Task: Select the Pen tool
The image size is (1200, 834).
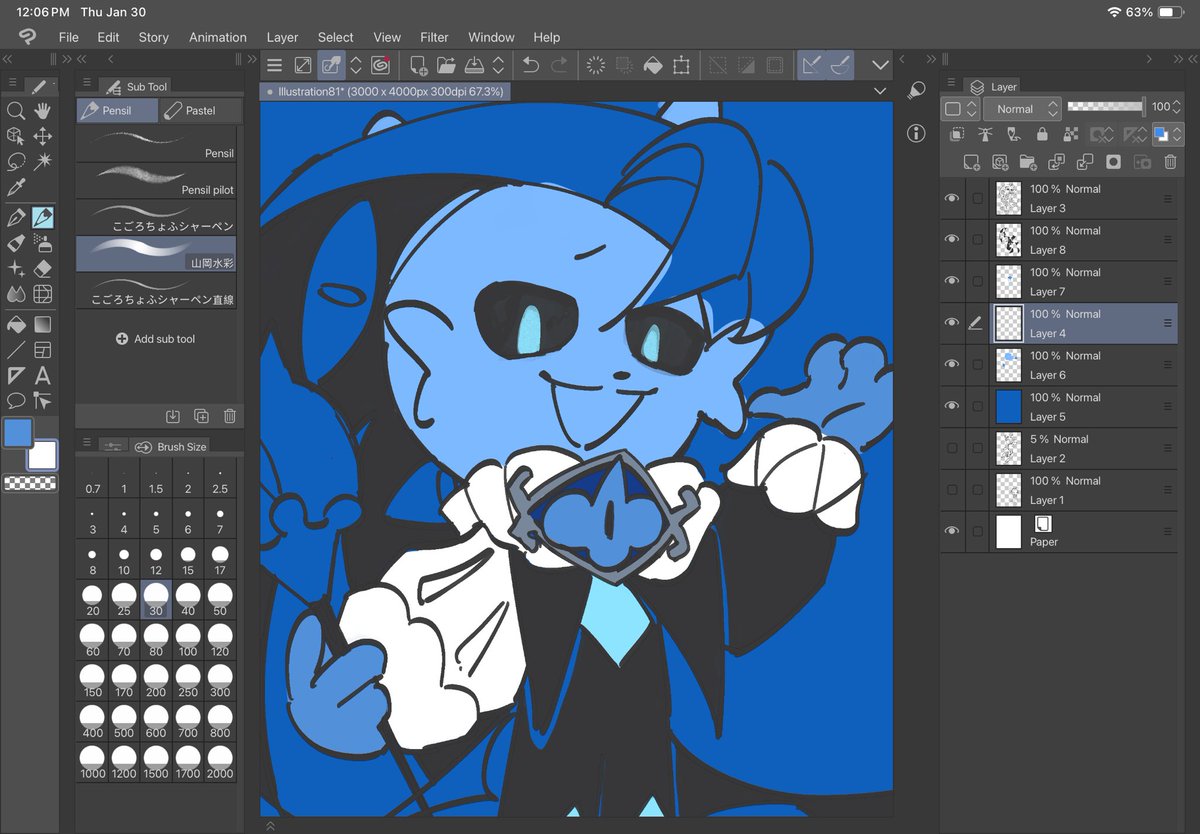Action: [15, 217]
